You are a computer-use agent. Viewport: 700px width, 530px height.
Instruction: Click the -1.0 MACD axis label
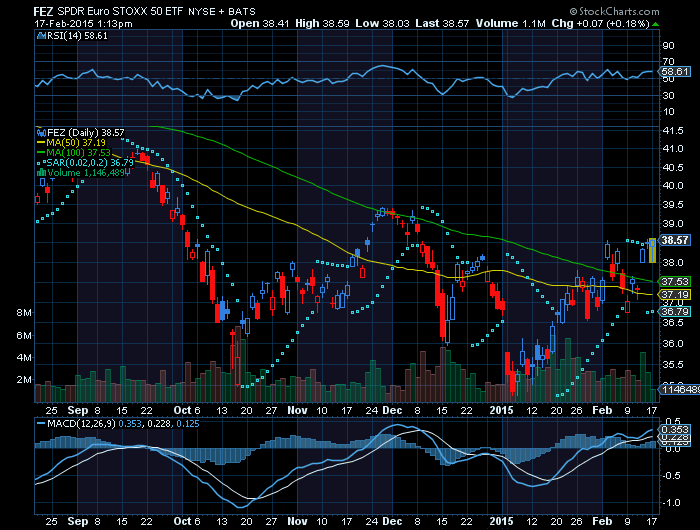tap(671, 503)
